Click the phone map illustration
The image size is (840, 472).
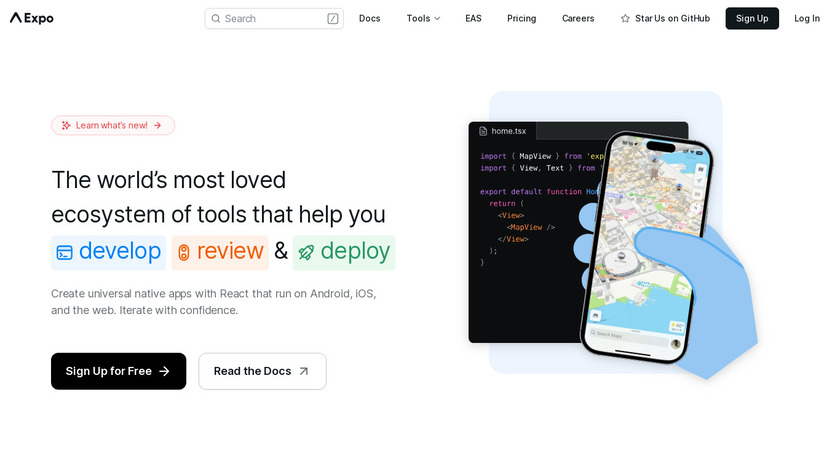click(646, 246)
